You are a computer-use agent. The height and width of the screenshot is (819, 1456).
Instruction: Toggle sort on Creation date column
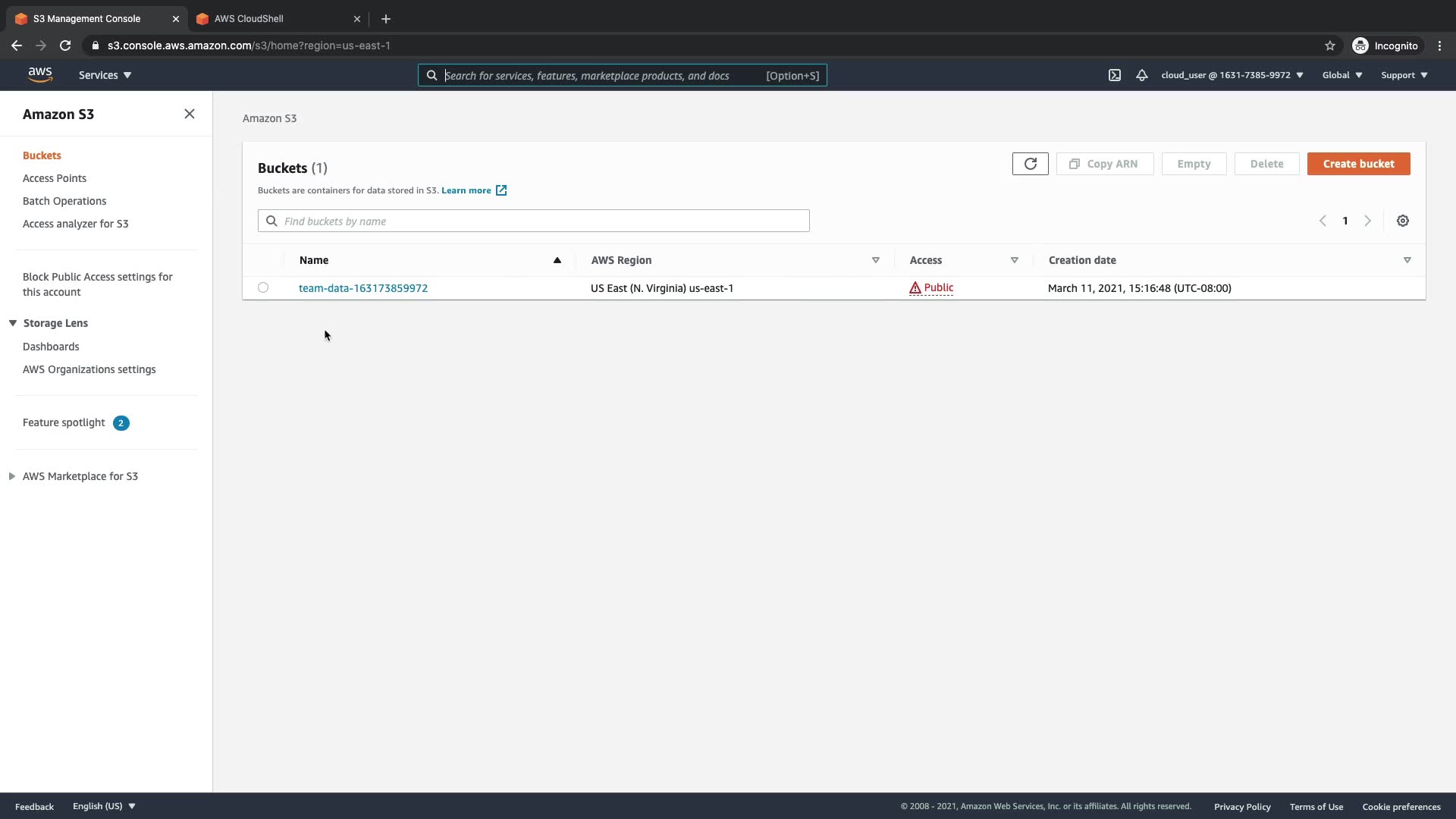[1407, 260]
